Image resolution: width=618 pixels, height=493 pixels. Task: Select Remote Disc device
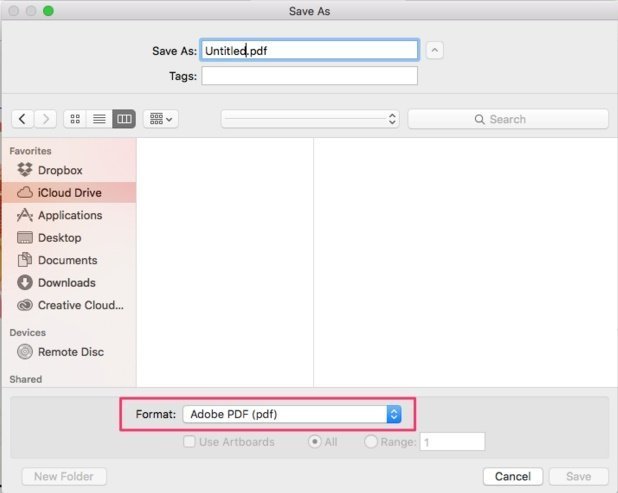tap(70, 352)
